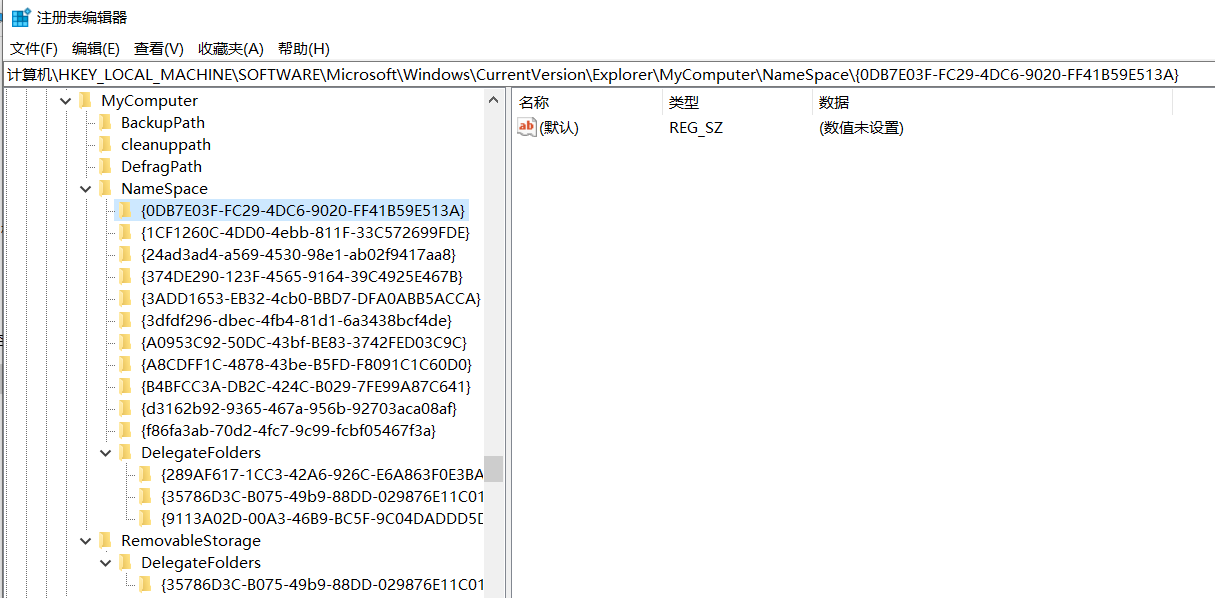Screen dimensions: 1215x598
Task: Open the 文件(F) menu
Action: [34, 49]
